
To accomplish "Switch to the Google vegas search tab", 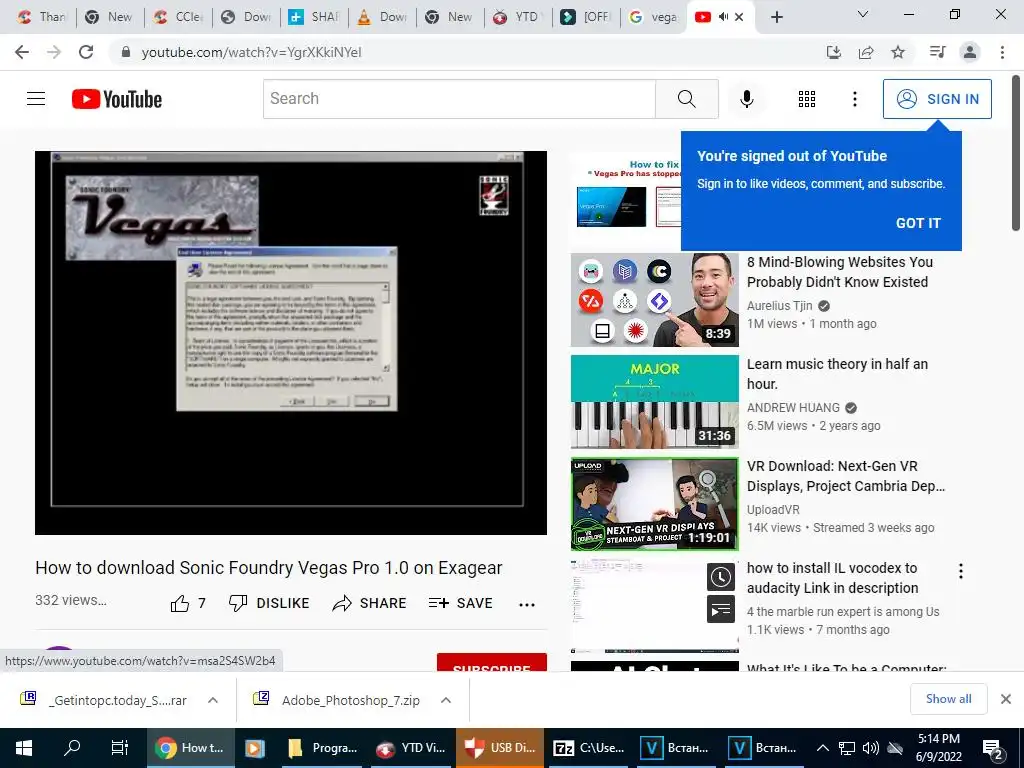I will [654, 17].
